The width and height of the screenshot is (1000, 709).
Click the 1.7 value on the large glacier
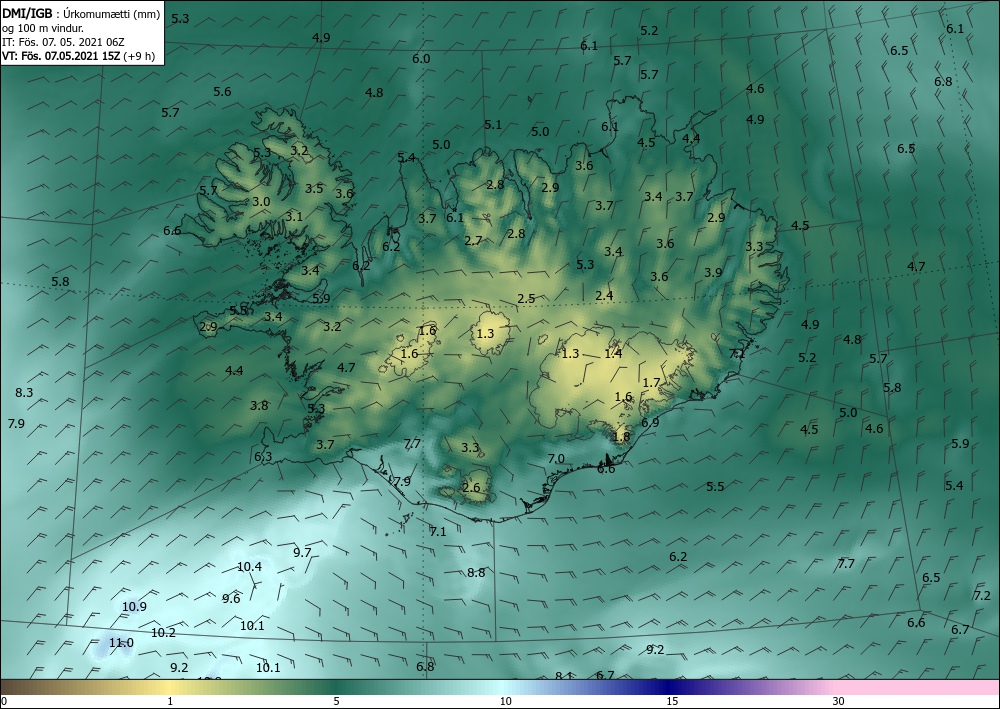point(651,383)
